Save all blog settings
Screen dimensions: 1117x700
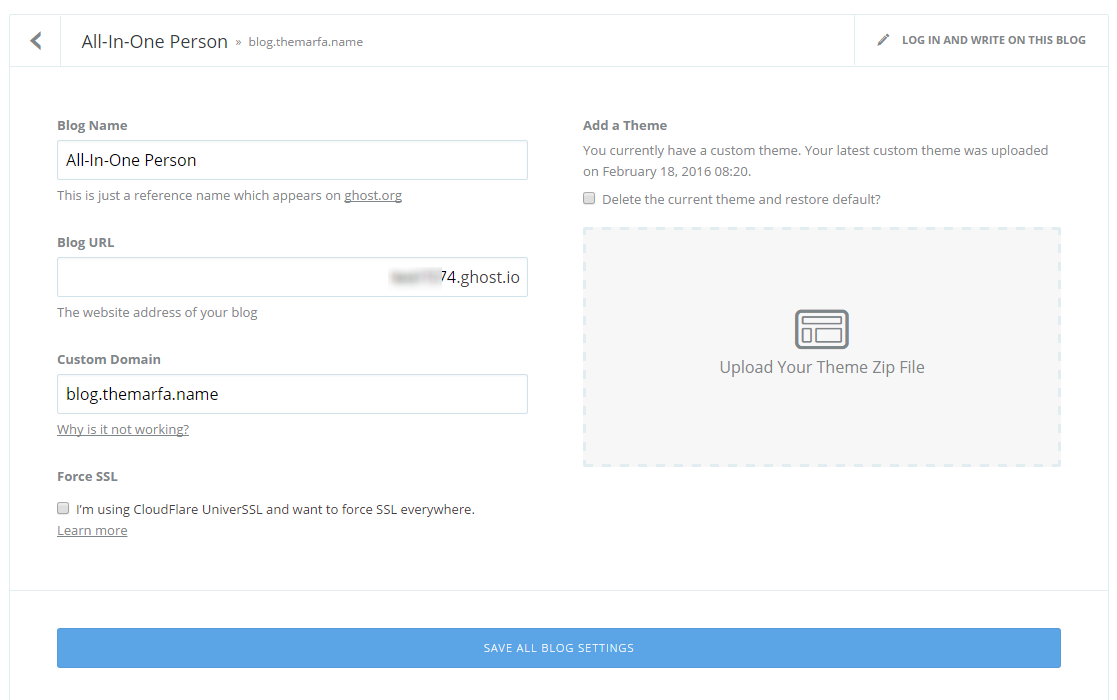[558, 648]
